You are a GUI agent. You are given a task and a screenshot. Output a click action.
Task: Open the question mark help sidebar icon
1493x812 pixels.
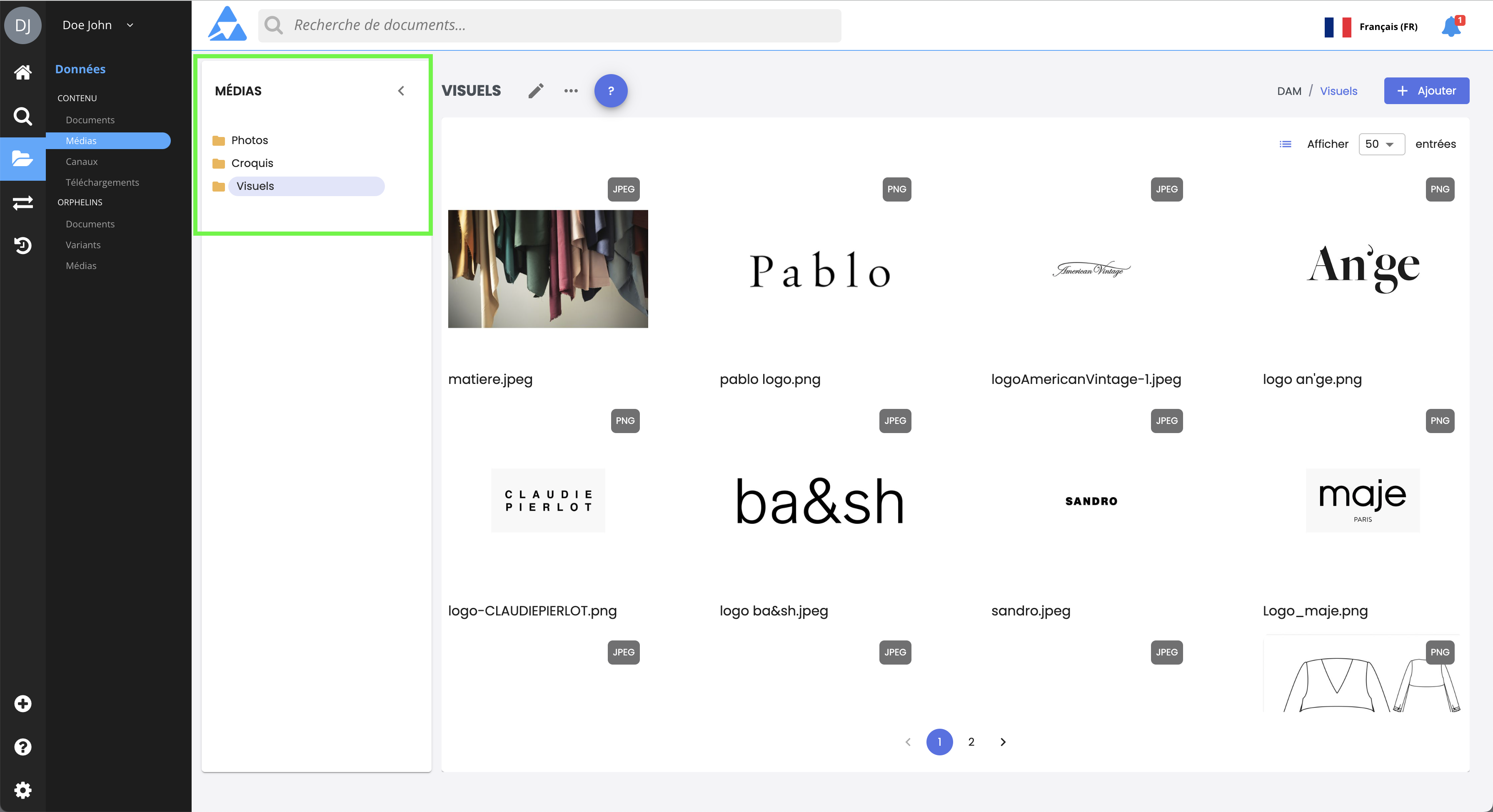click(22, 747)
